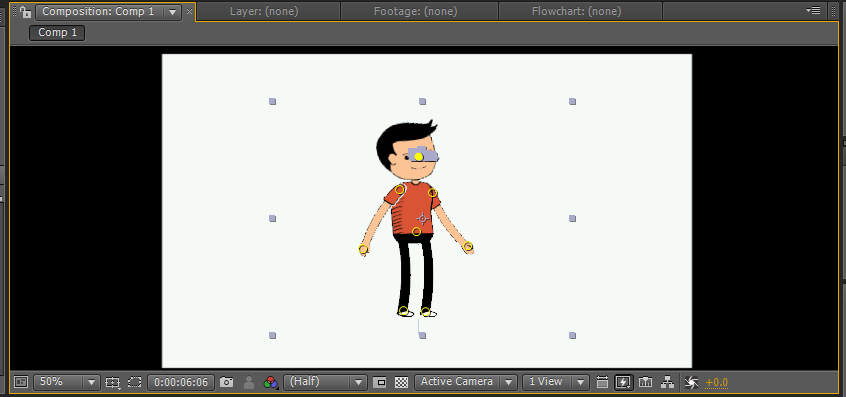The image size is (846, 397).
Task: Click the middle-left layer bounding box handle
Action: [x=272, y=218]
